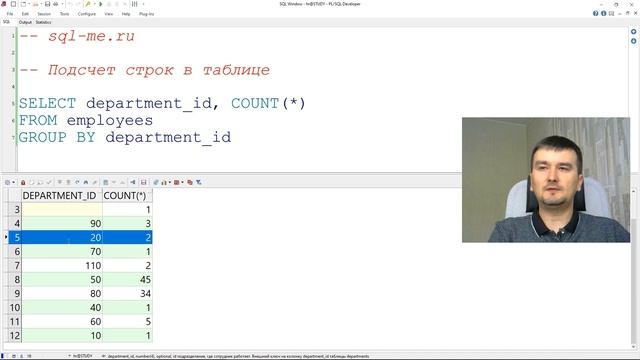The width and height of the screenshot is (640, 360).
Task: Click the DEPARTMENT_ID cell with value 70
Action: pyautogui.click(x=62, y=251)
